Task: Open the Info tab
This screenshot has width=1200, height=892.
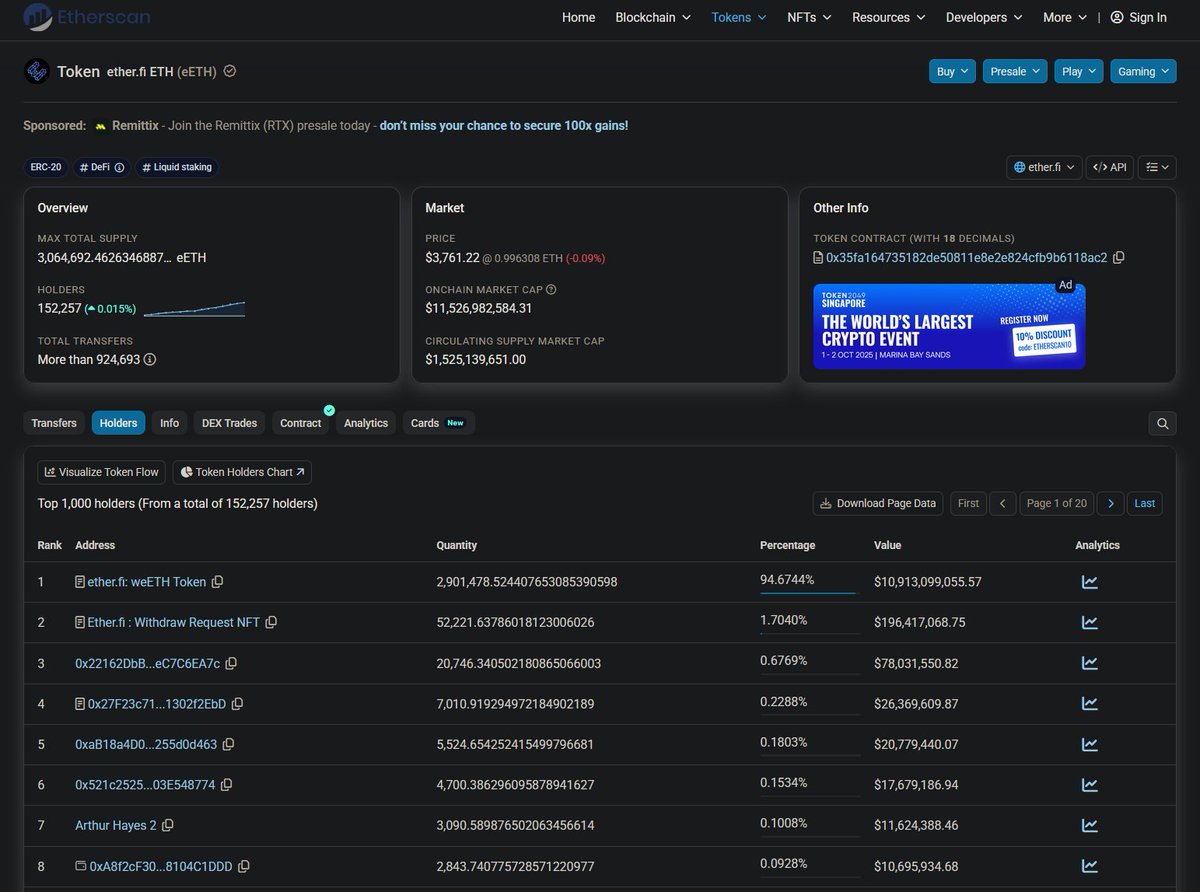Action: [170, 423]
